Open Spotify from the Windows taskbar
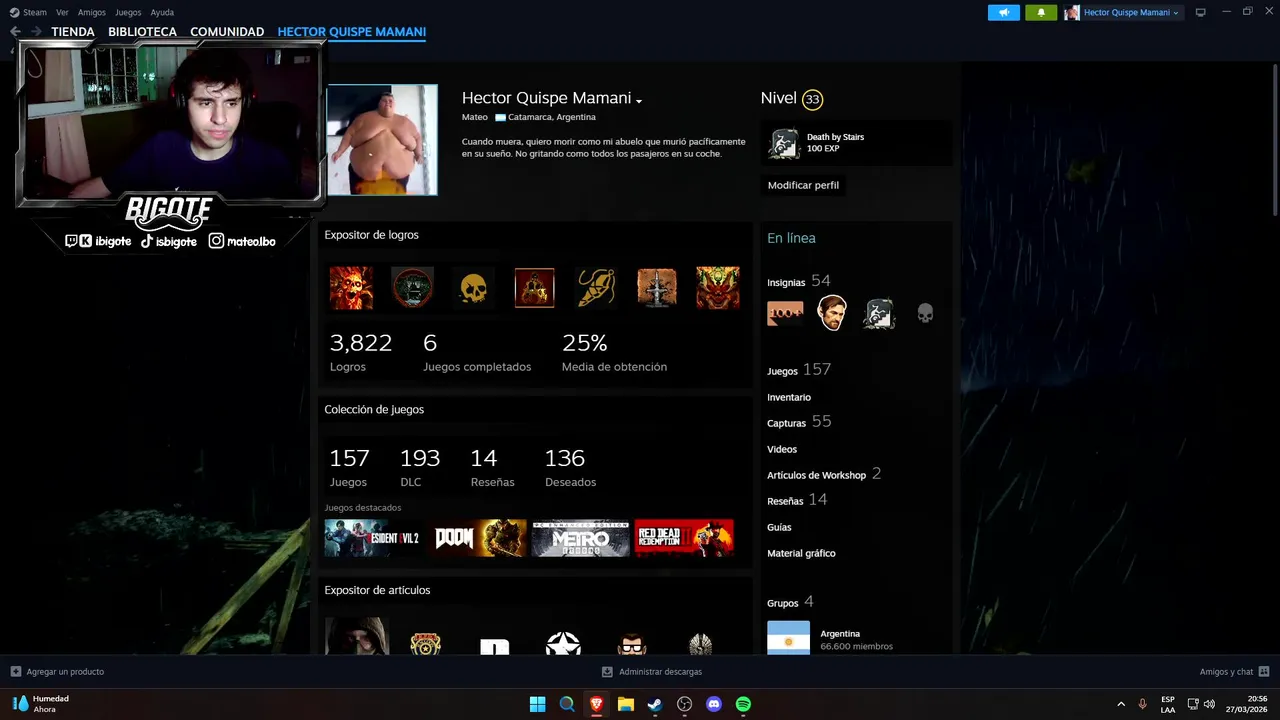The width and height of the screenshot is (1280, 720). 743,704
